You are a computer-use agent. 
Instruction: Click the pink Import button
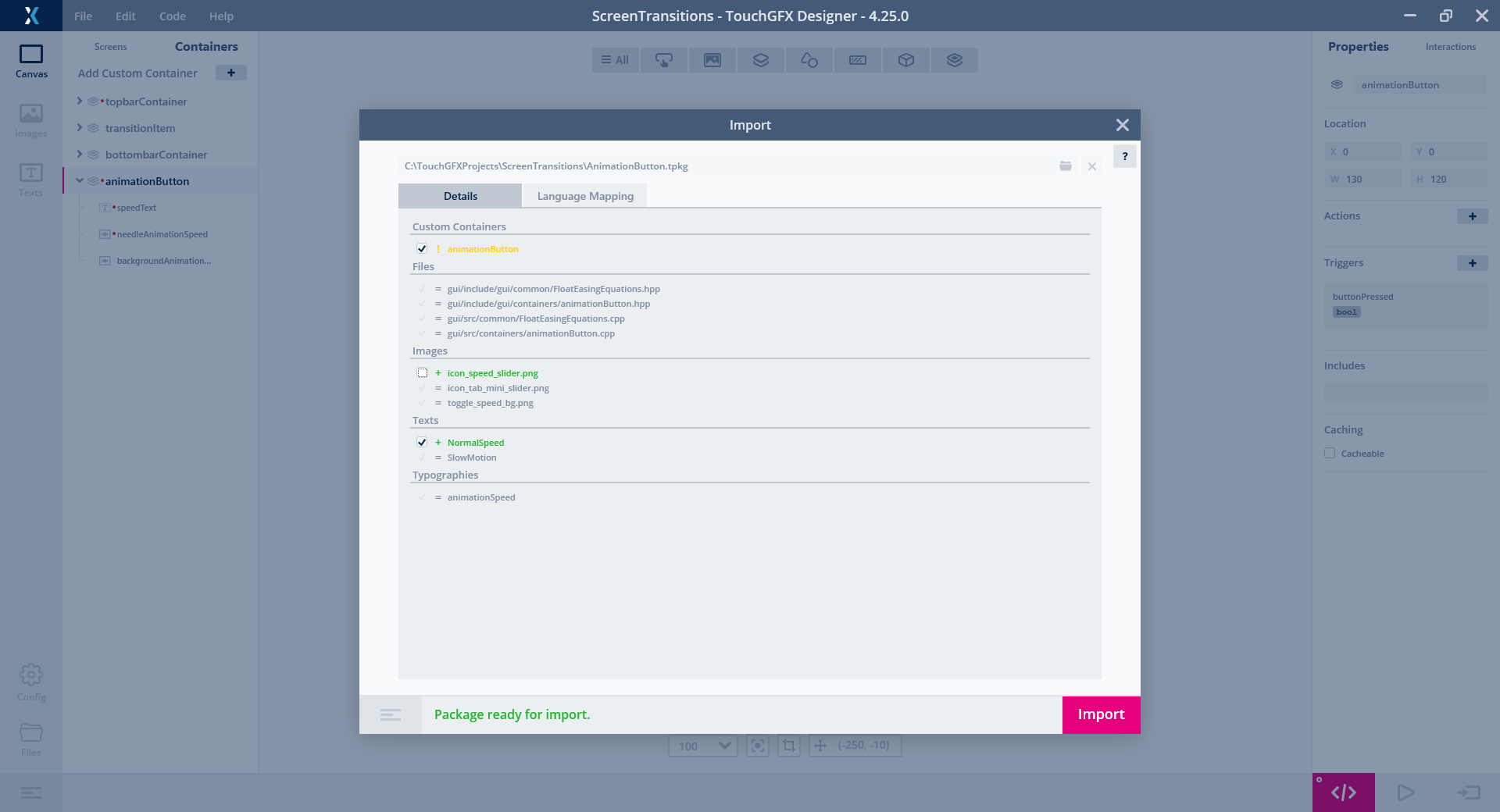pos(1101,714)
